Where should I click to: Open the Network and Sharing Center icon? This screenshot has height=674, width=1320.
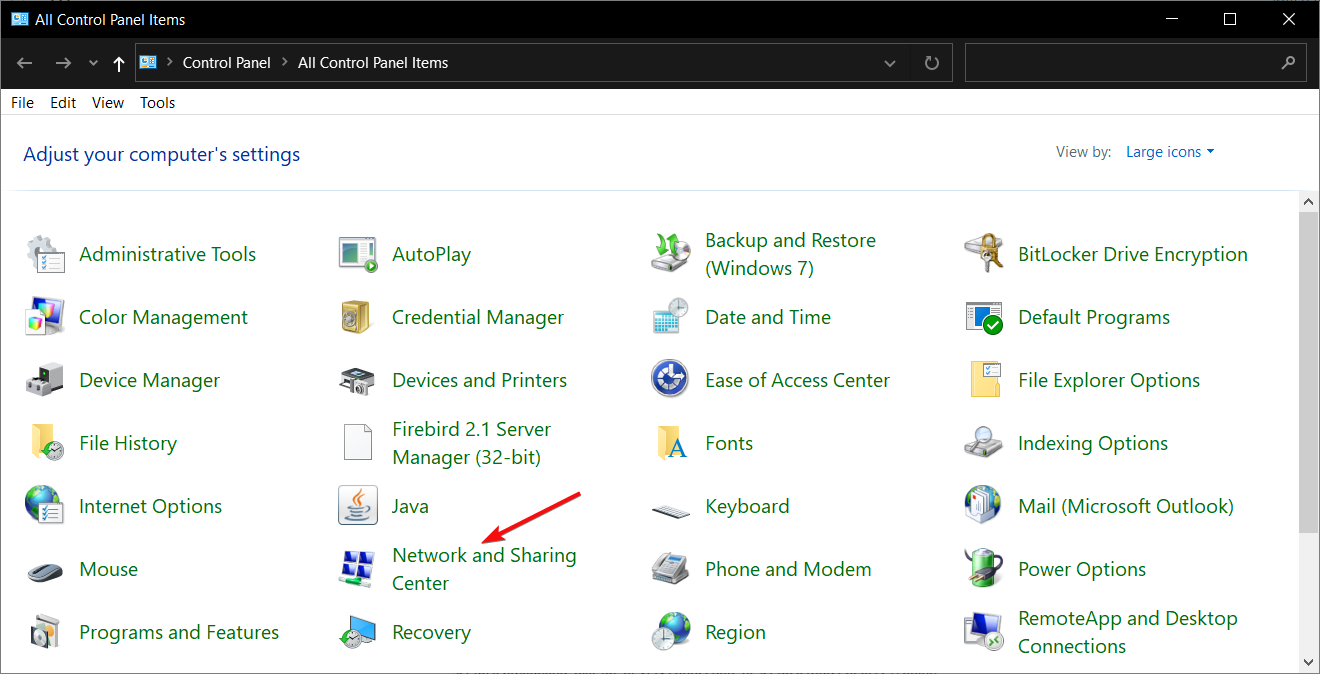click(x=357, y=570)
